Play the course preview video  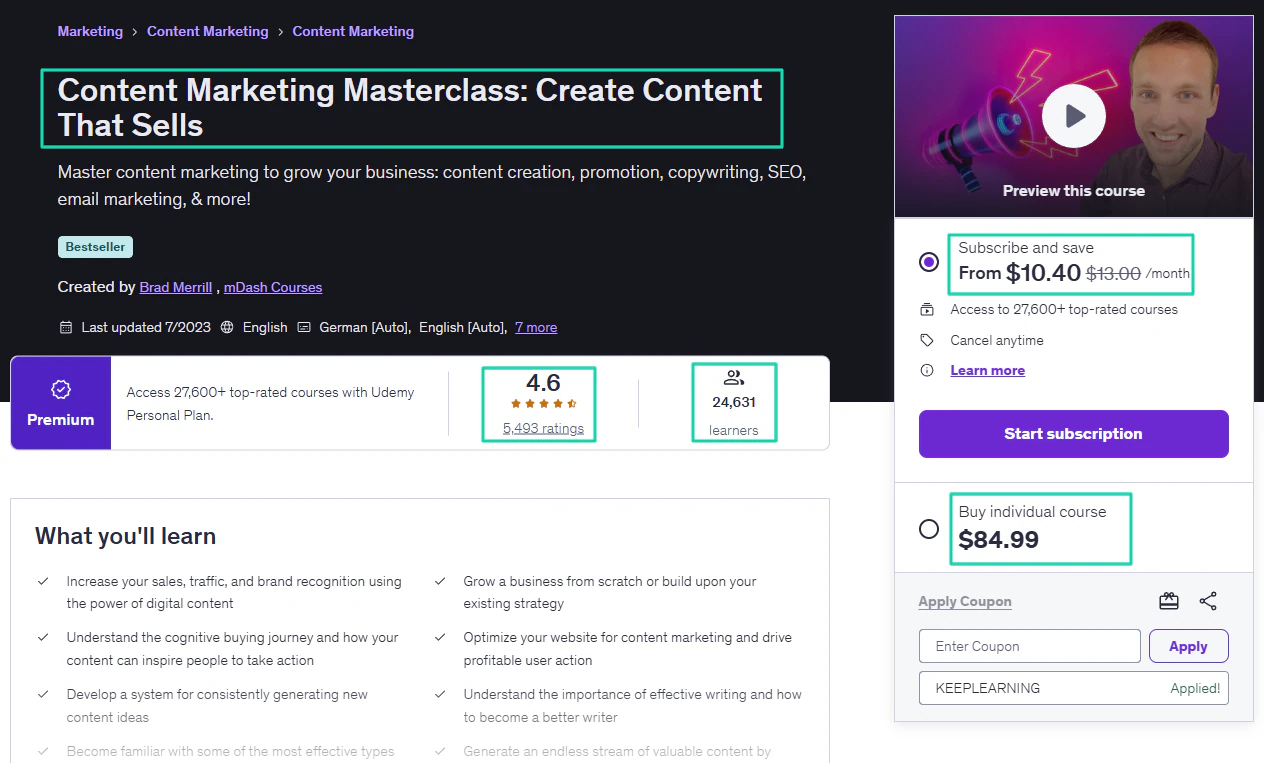pos(1073,116)
